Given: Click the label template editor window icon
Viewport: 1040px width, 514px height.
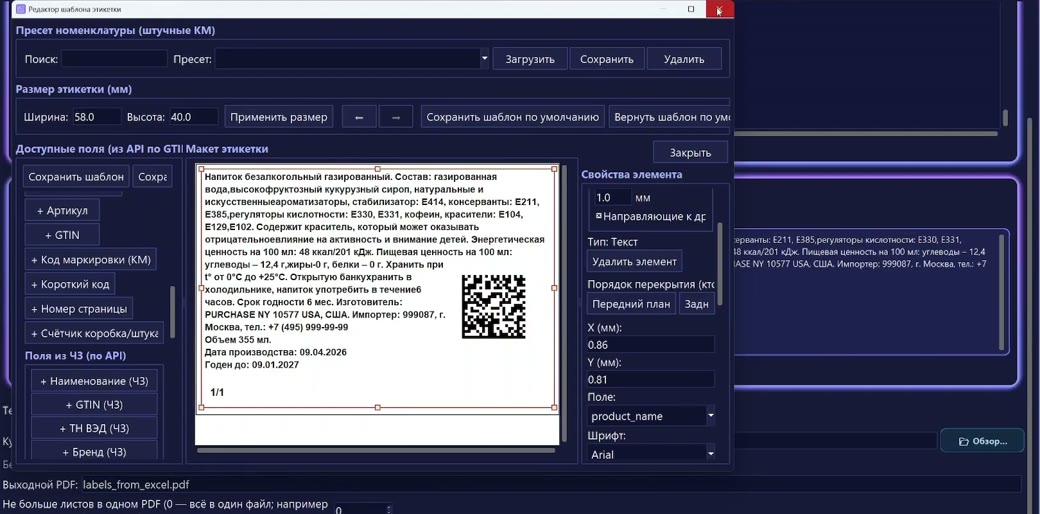Looking at the screenshot, I should click(21, 9).
